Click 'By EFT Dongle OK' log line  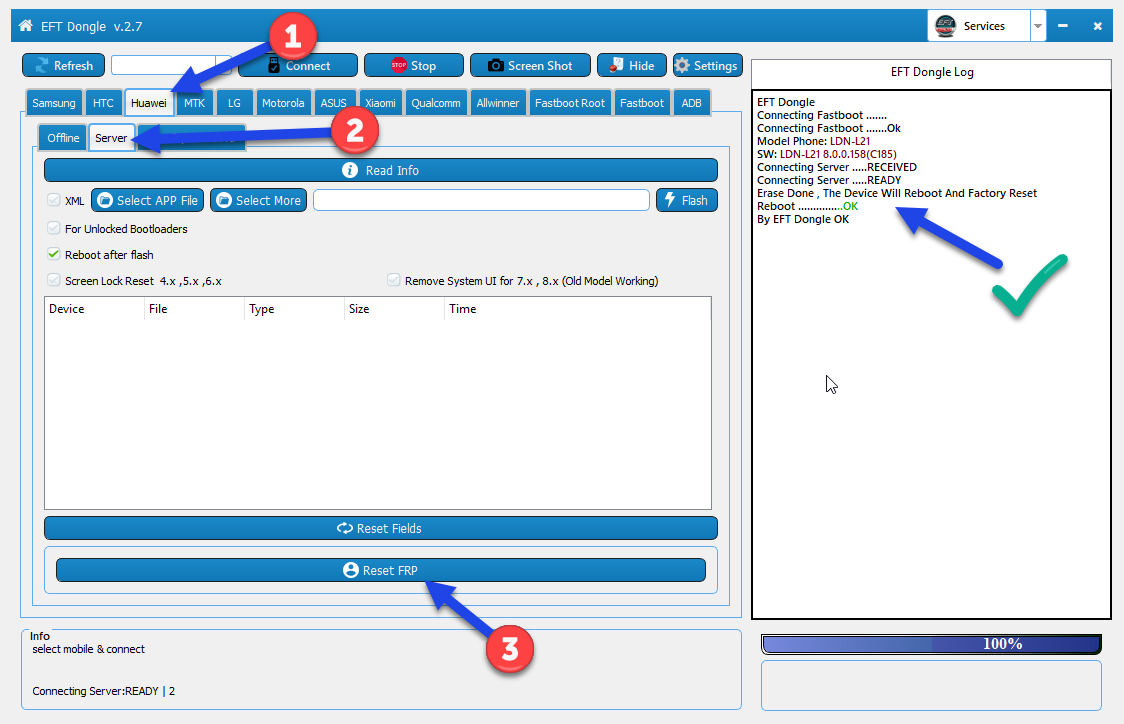[x=803, y=219]
